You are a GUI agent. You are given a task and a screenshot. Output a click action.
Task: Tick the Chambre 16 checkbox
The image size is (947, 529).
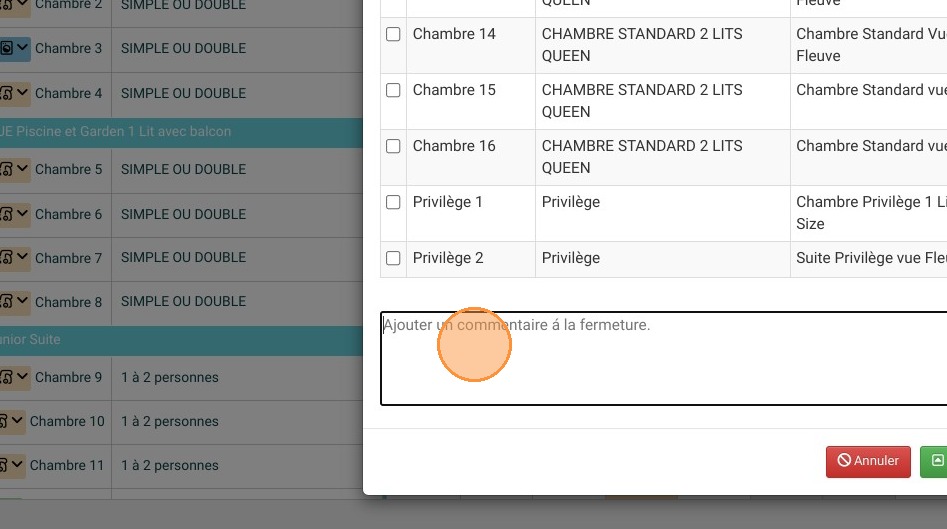pyautogui.click(x=393, y=146)
